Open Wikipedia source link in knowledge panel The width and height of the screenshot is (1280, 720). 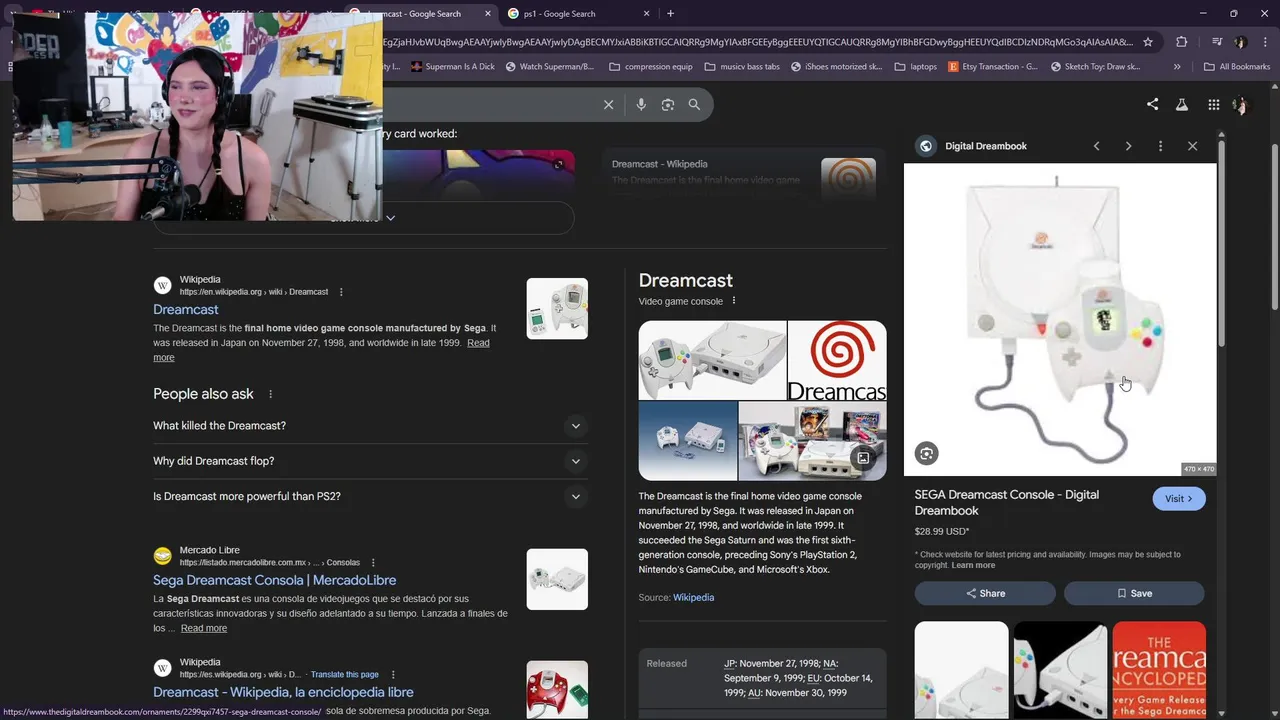[693, 598]
